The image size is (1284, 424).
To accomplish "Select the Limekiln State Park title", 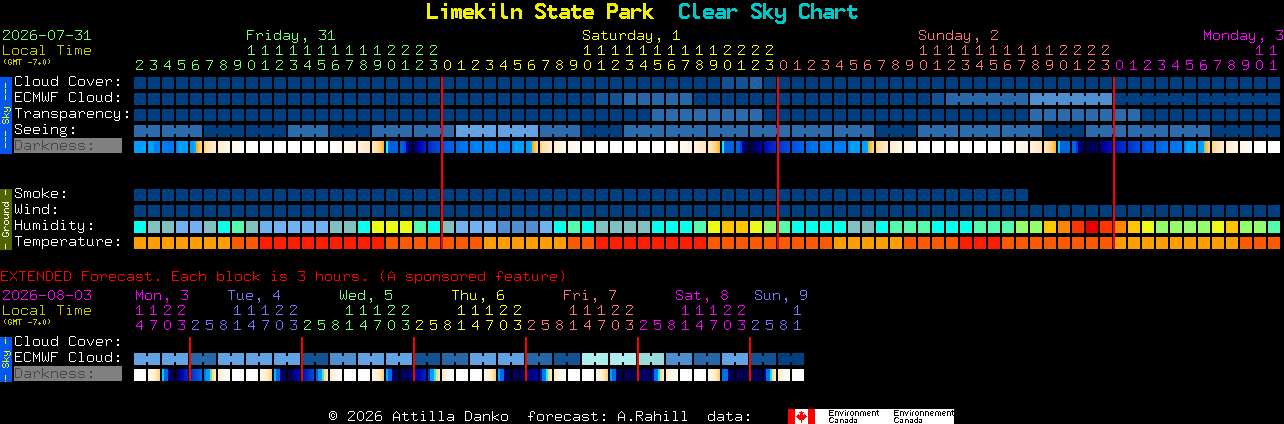I will click(539, 12).
